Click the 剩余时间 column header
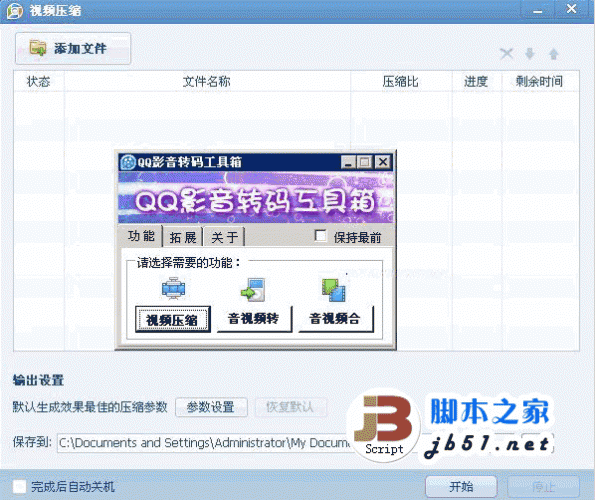Screen dimensions: 595x500 click(x=539, y=81)
